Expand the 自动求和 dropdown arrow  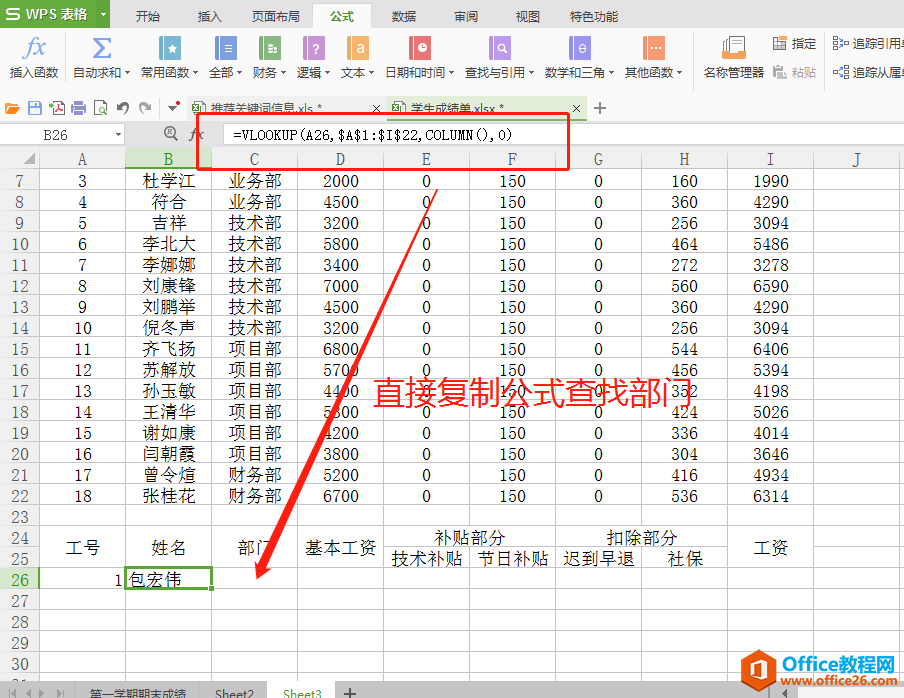point(127,73)
